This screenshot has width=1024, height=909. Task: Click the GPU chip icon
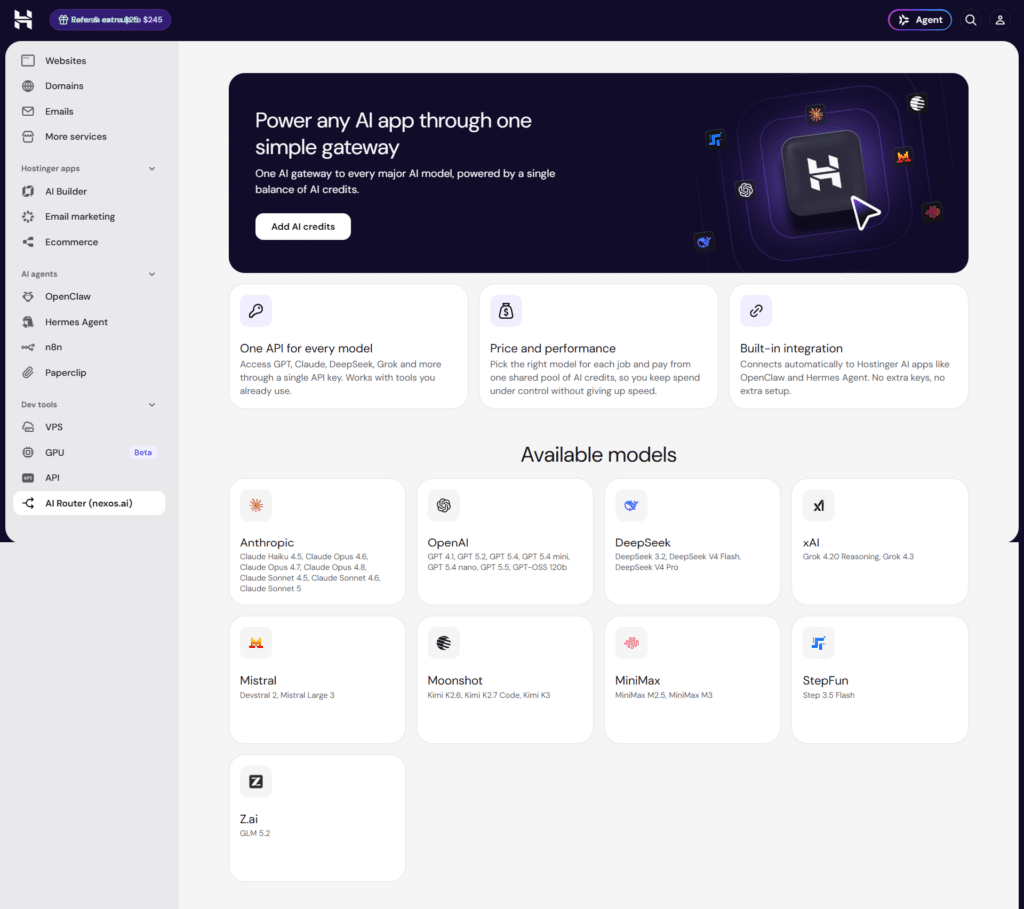[28, 453]
